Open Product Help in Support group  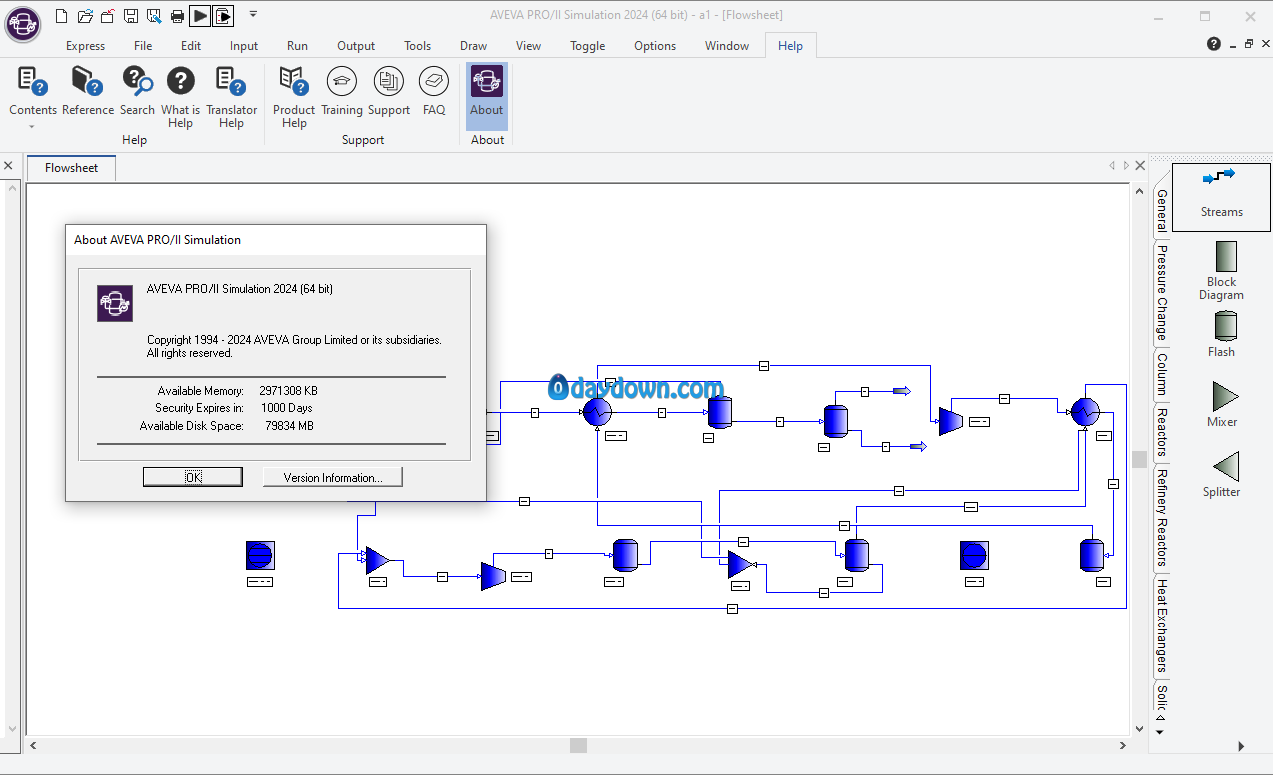(294, 97)
